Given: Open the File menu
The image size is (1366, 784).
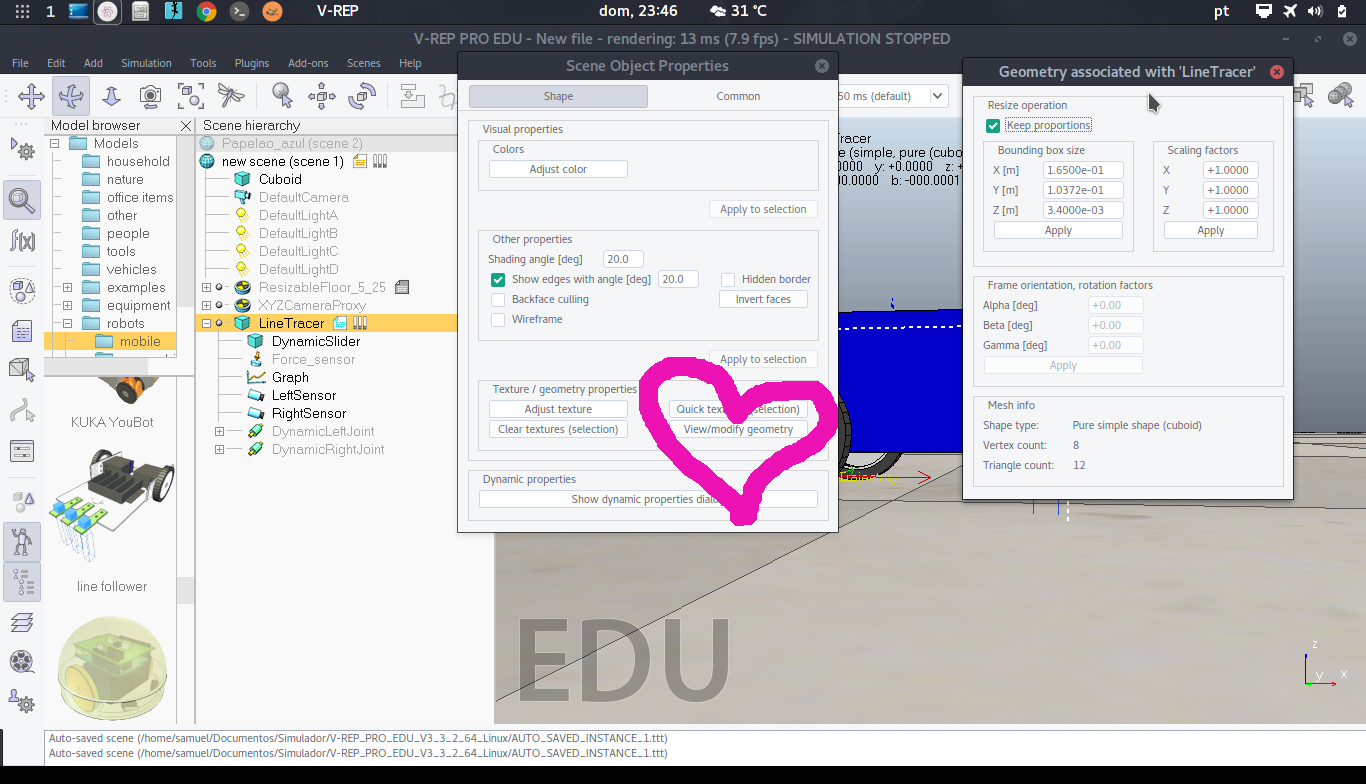Looking at the screenshot, I should click(x=20, y=63).
